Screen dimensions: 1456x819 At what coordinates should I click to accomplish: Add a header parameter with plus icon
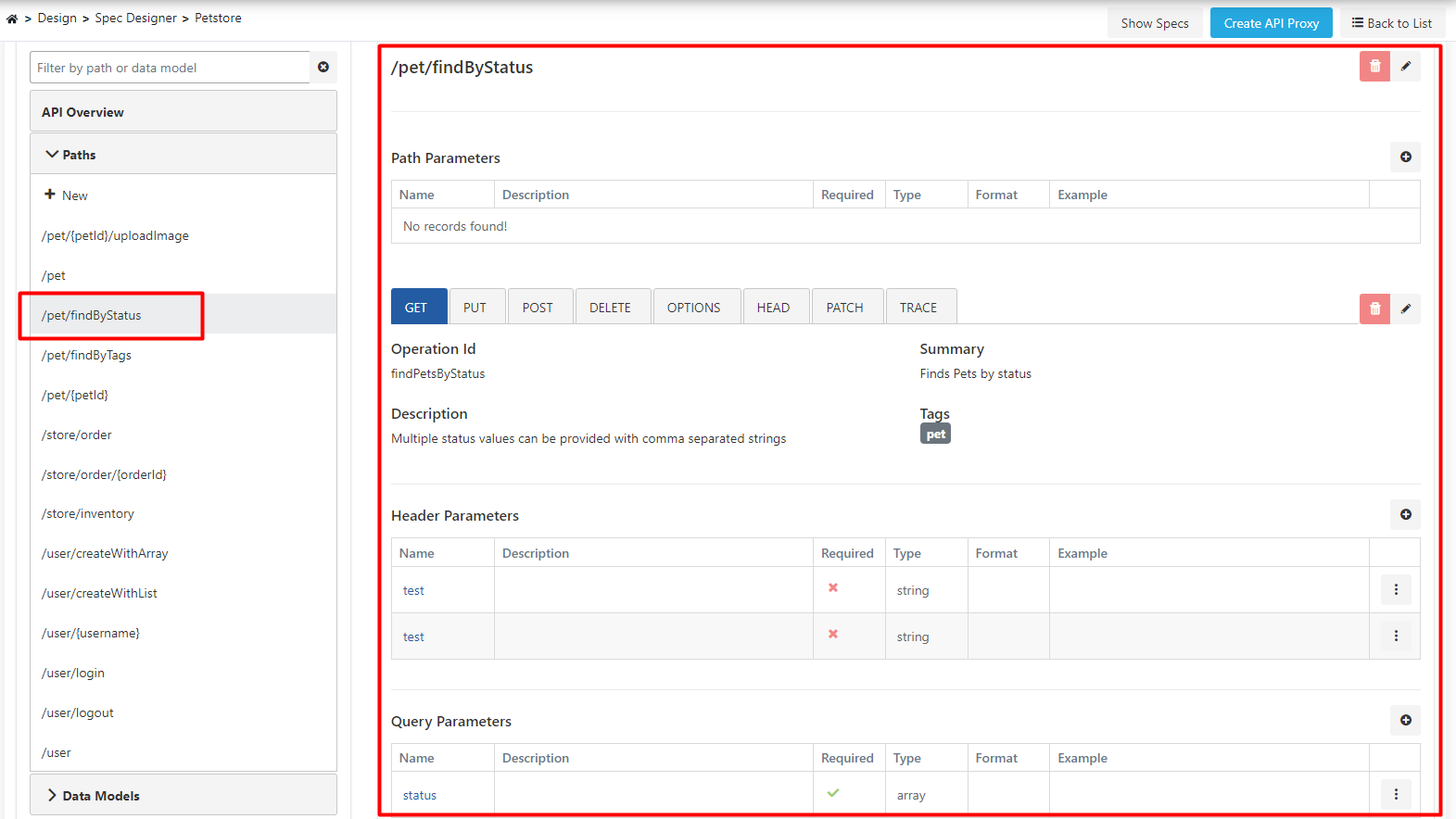pyautogui.click(x=1405, y=514)
